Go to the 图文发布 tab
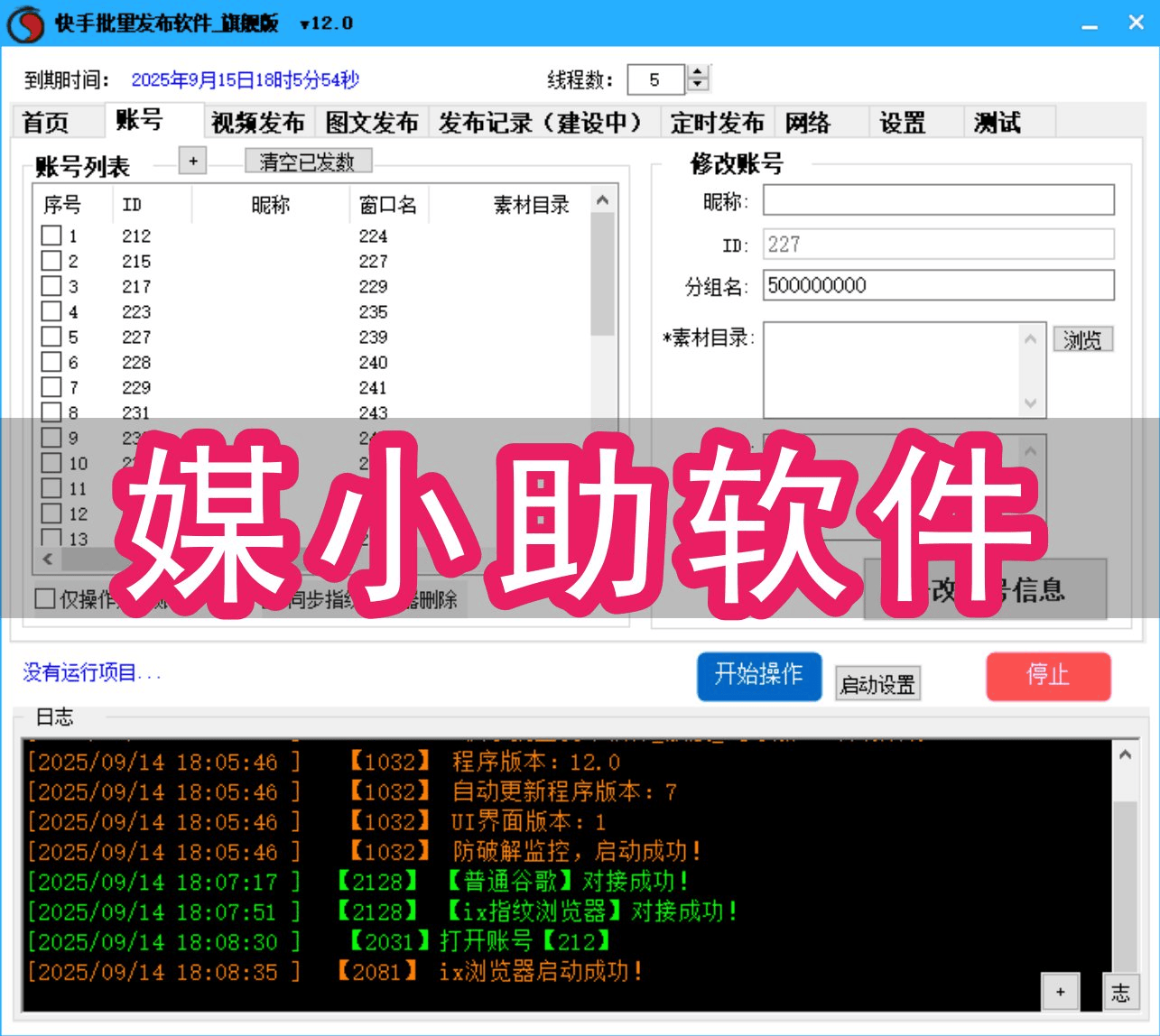 pyautogui.click(x=372, y=123)
